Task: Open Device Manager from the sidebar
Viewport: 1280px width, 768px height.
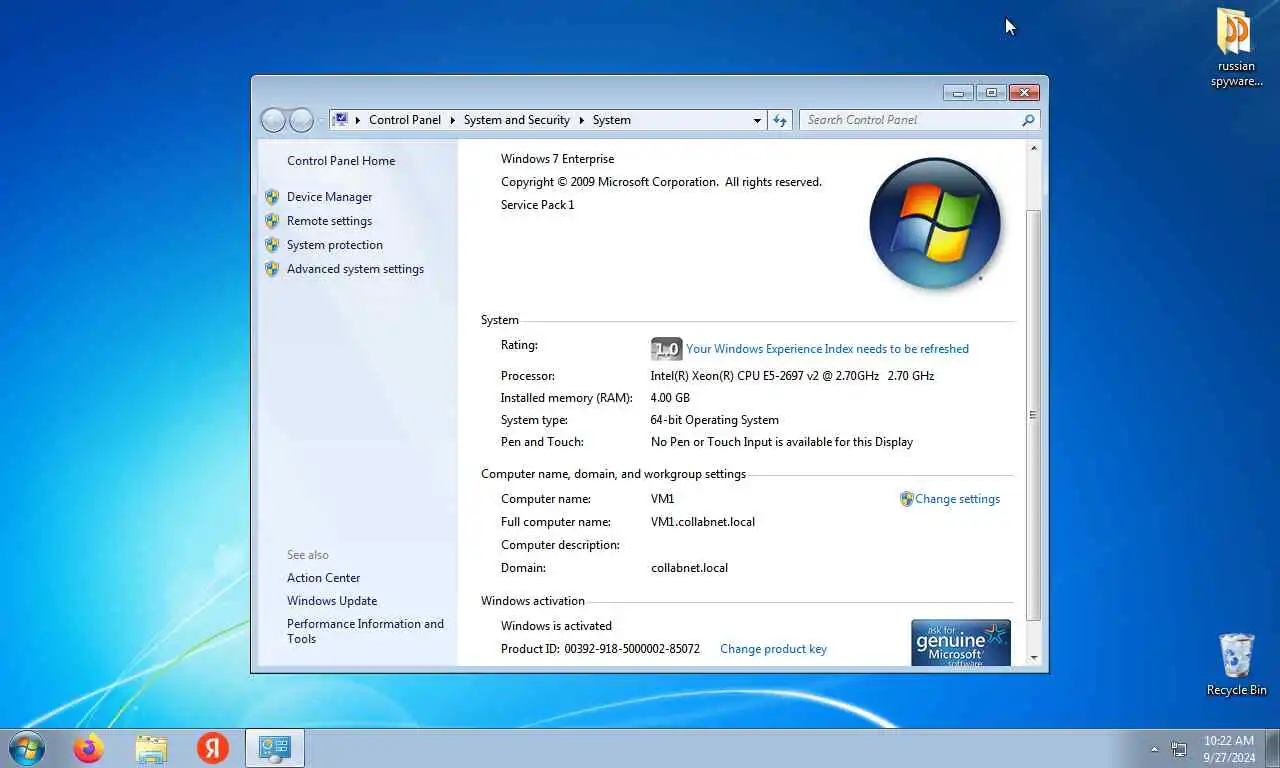Action: pos(329,197)
